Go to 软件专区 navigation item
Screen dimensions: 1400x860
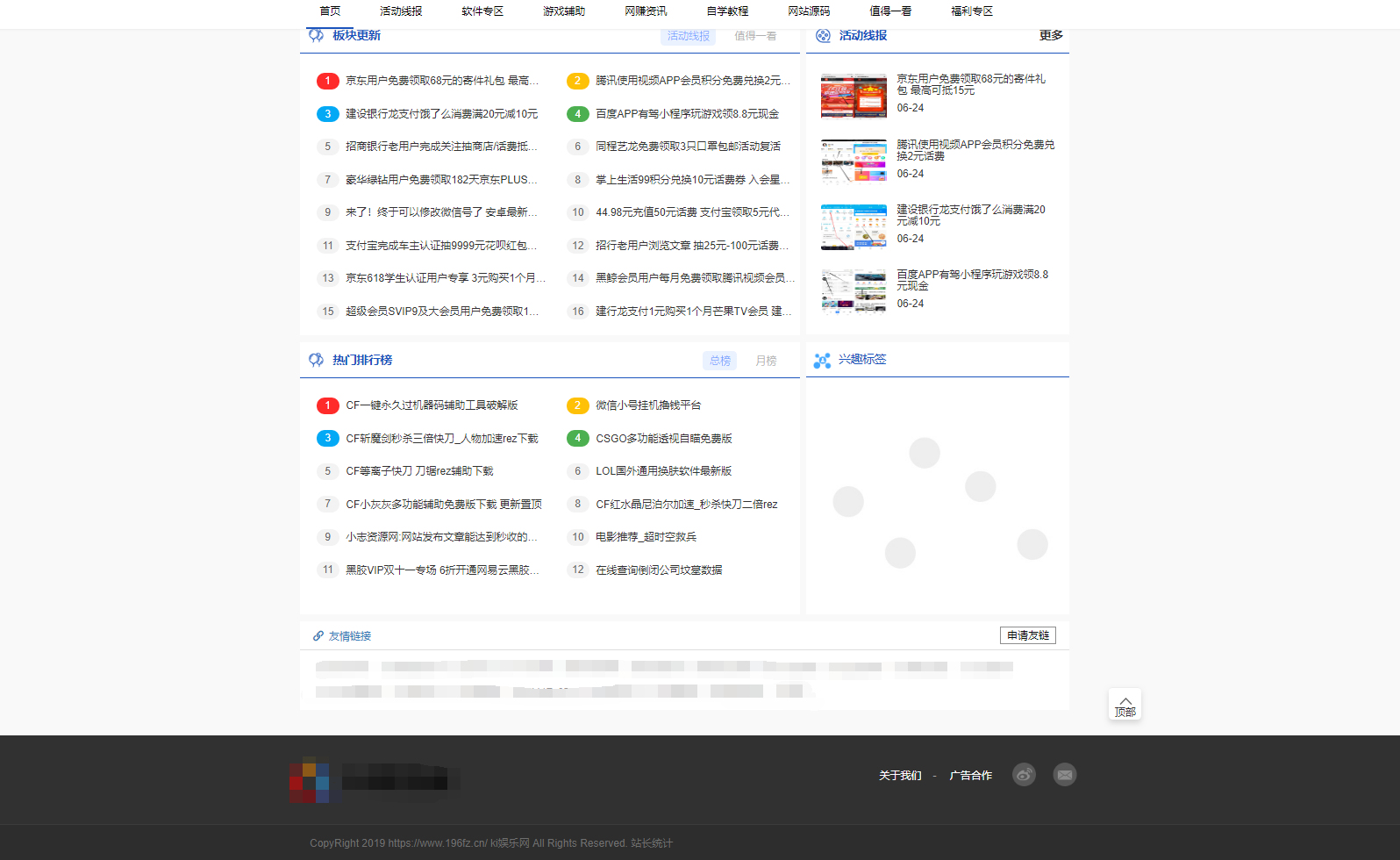[482, 11]
